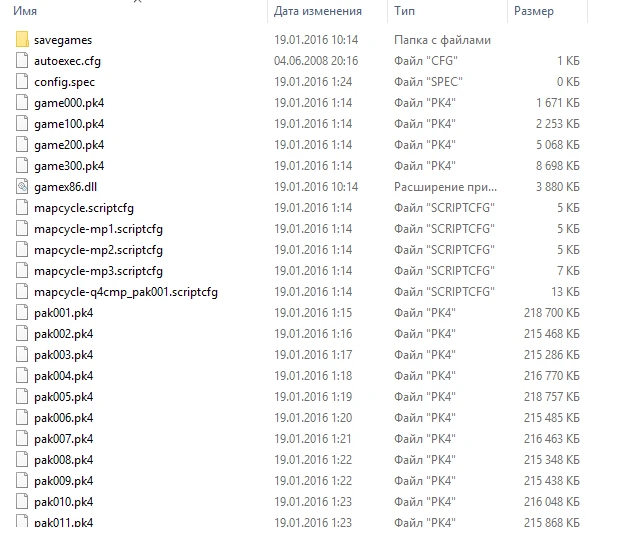This screenshot has width=628, height=539.
Task: Select the game000.pk4 file name
Action: pyautogui.click(x=69, y=103)
